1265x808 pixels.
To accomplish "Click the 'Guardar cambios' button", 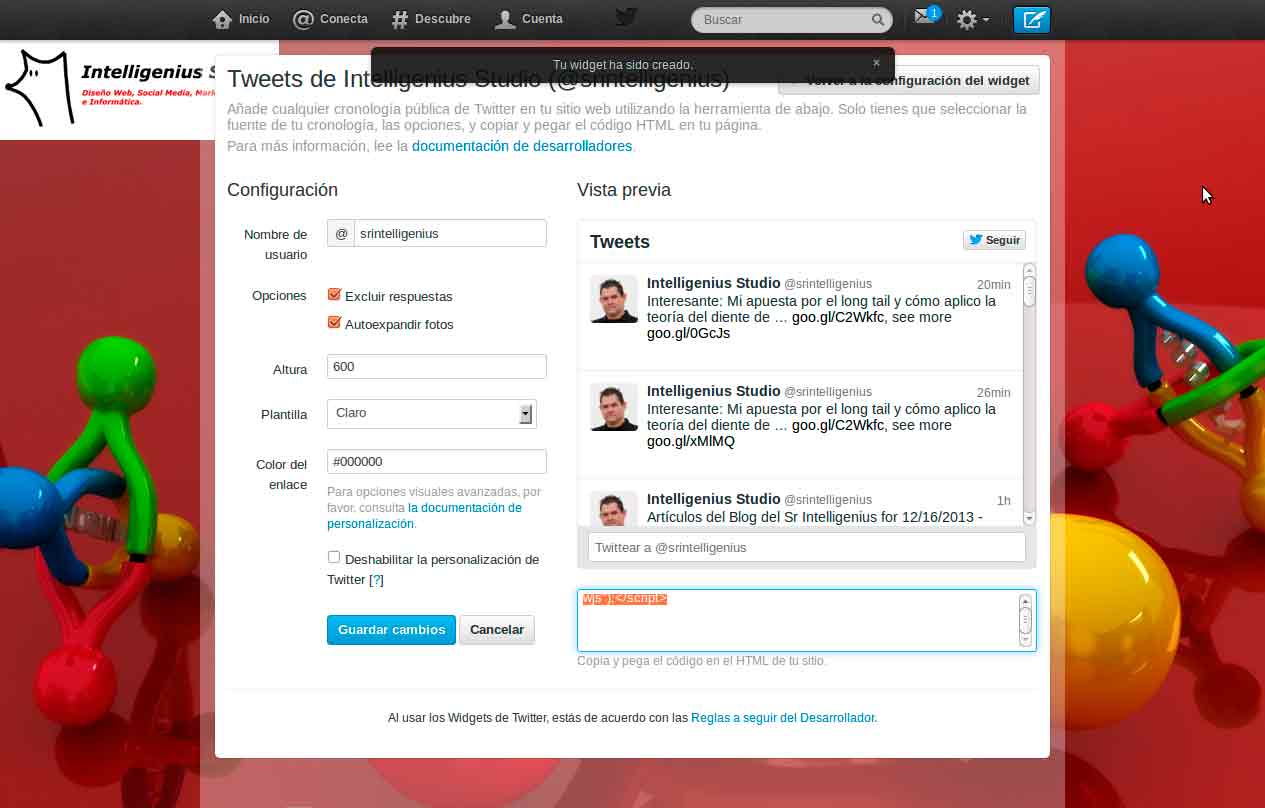I will click(x=391, y=629).
